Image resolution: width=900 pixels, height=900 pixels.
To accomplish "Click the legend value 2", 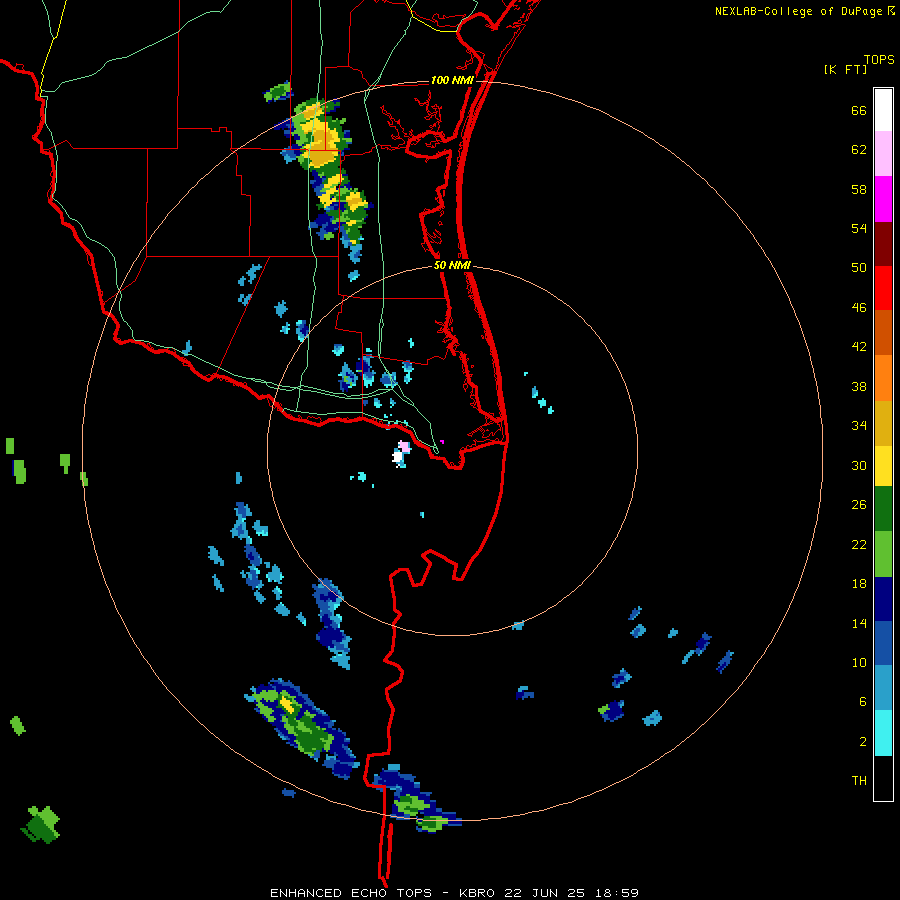I will [x=863, y=741].
